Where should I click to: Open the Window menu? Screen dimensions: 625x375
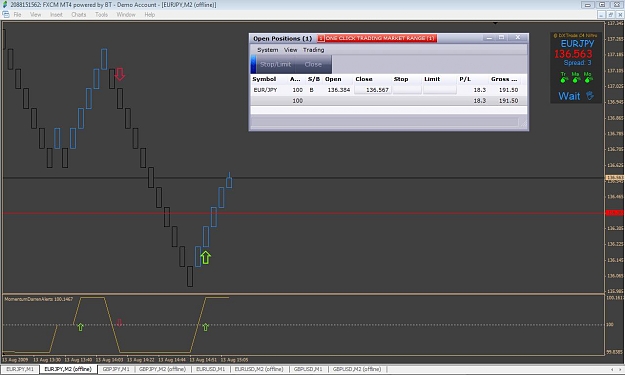click(x=126, y=15)
